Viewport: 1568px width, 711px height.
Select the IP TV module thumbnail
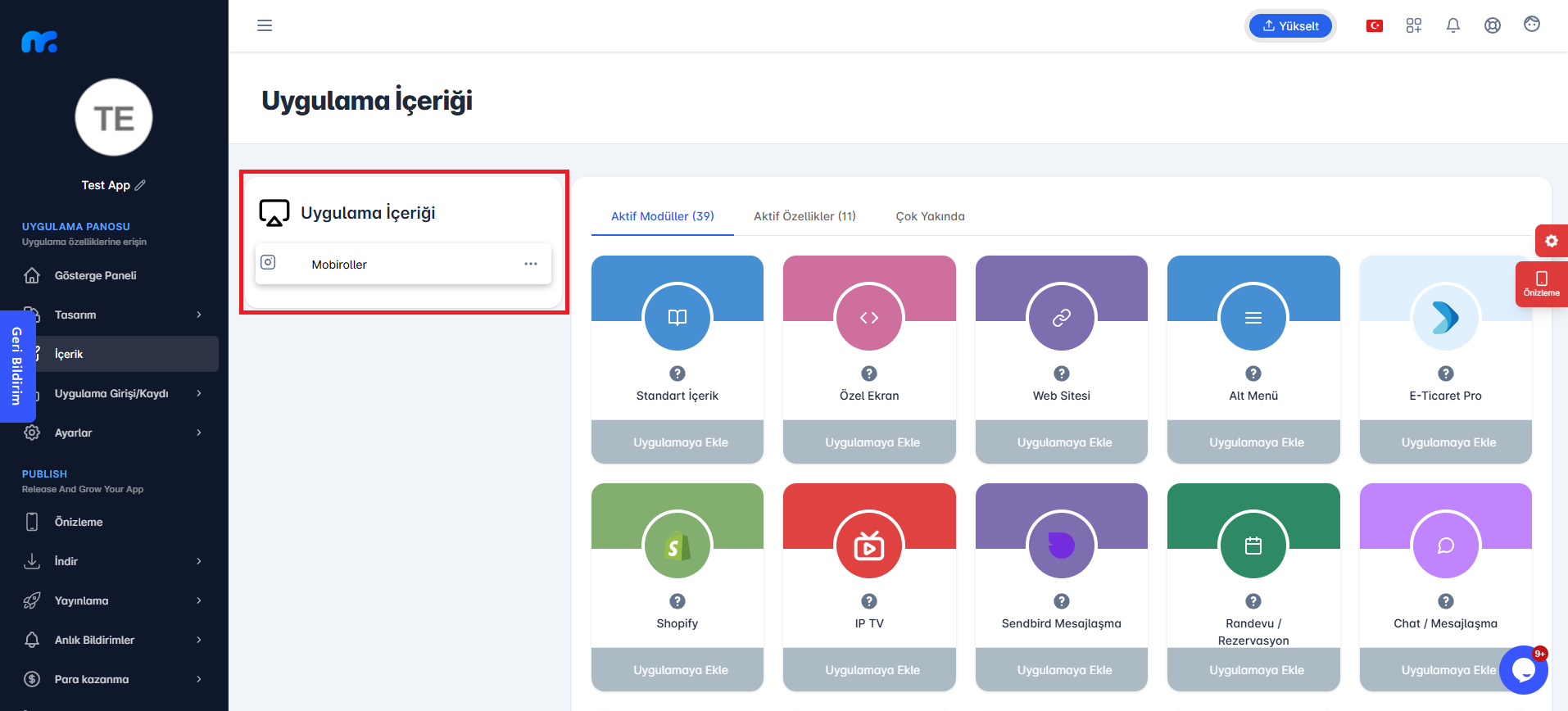click(x=869, y=546)
